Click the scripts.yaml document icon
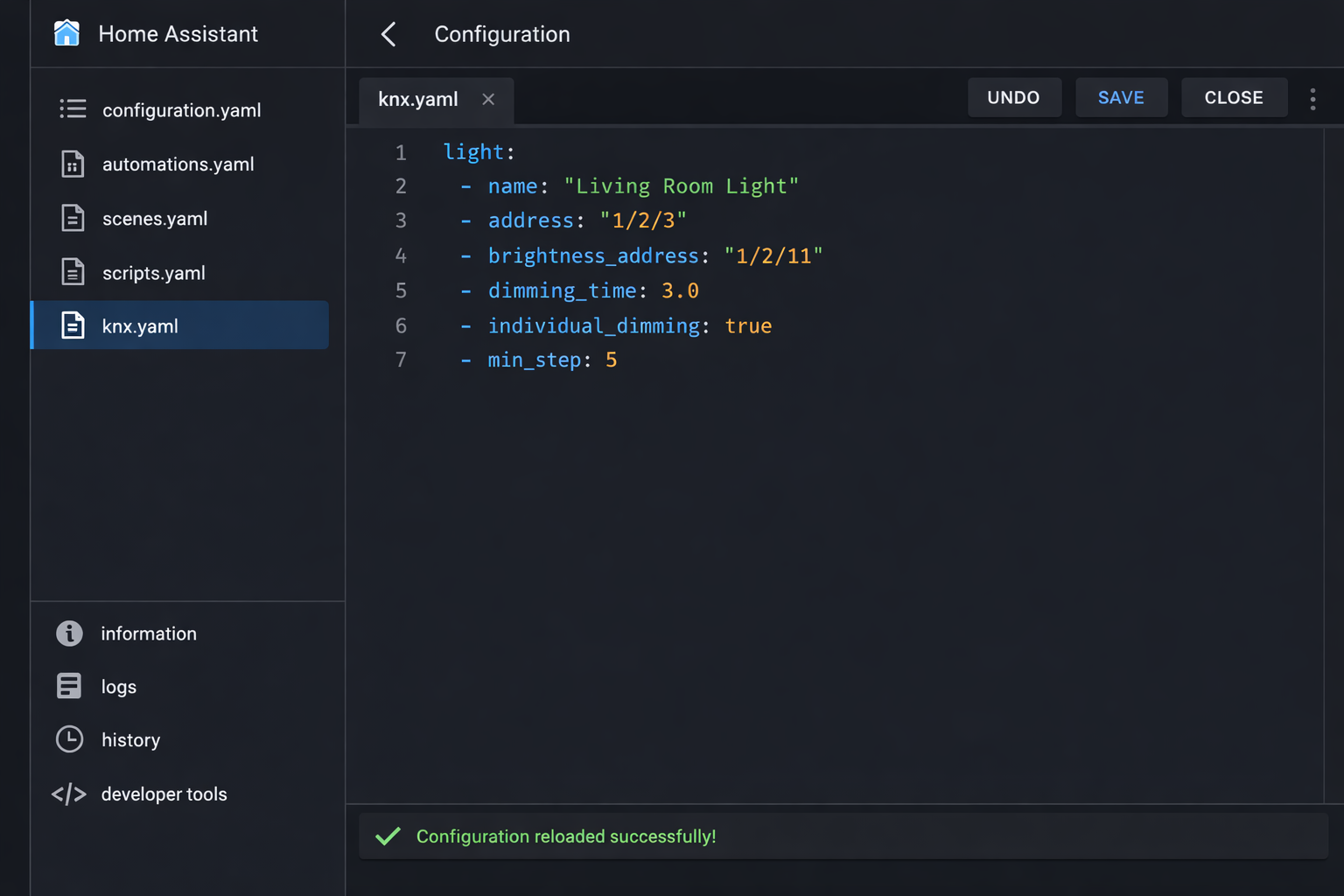 (73, 272)
